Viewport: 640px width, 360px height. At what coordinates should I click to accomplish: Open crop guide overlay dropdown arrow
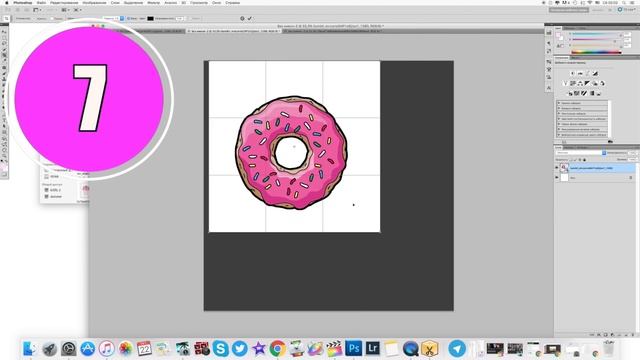coord(122,18)
